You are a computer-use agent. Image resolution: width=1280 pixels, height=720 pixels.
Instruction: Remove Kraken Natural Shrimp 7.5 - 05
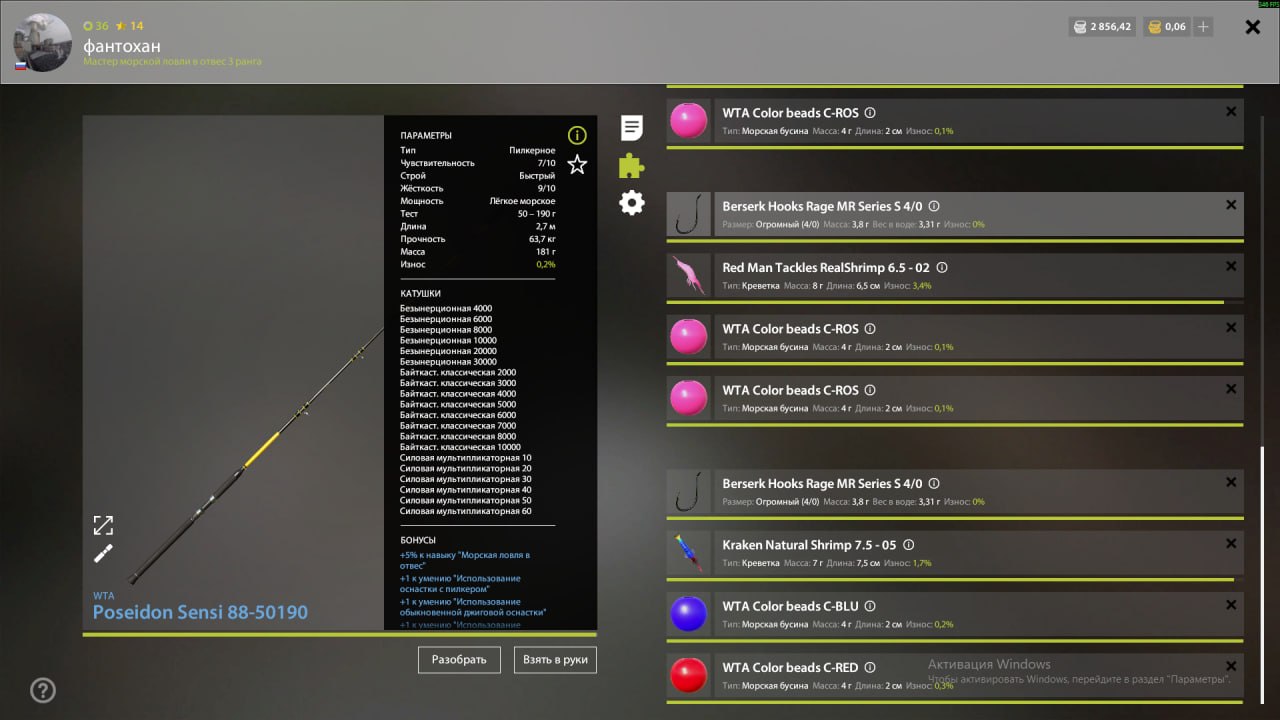point(1231,544)
